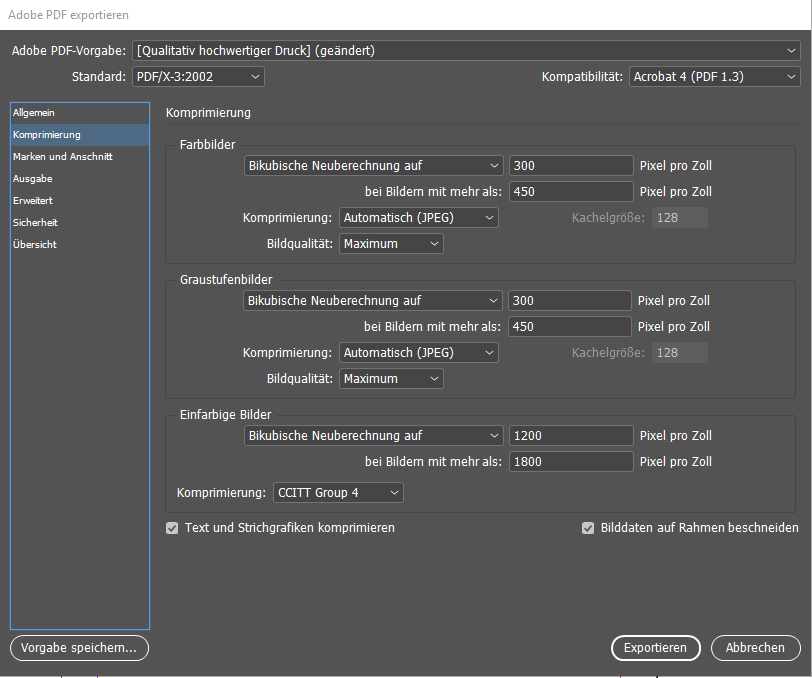Open Farbbilder resampling method dropdown
The height and width of the screenshot is (678, 812).
point(373,166)
